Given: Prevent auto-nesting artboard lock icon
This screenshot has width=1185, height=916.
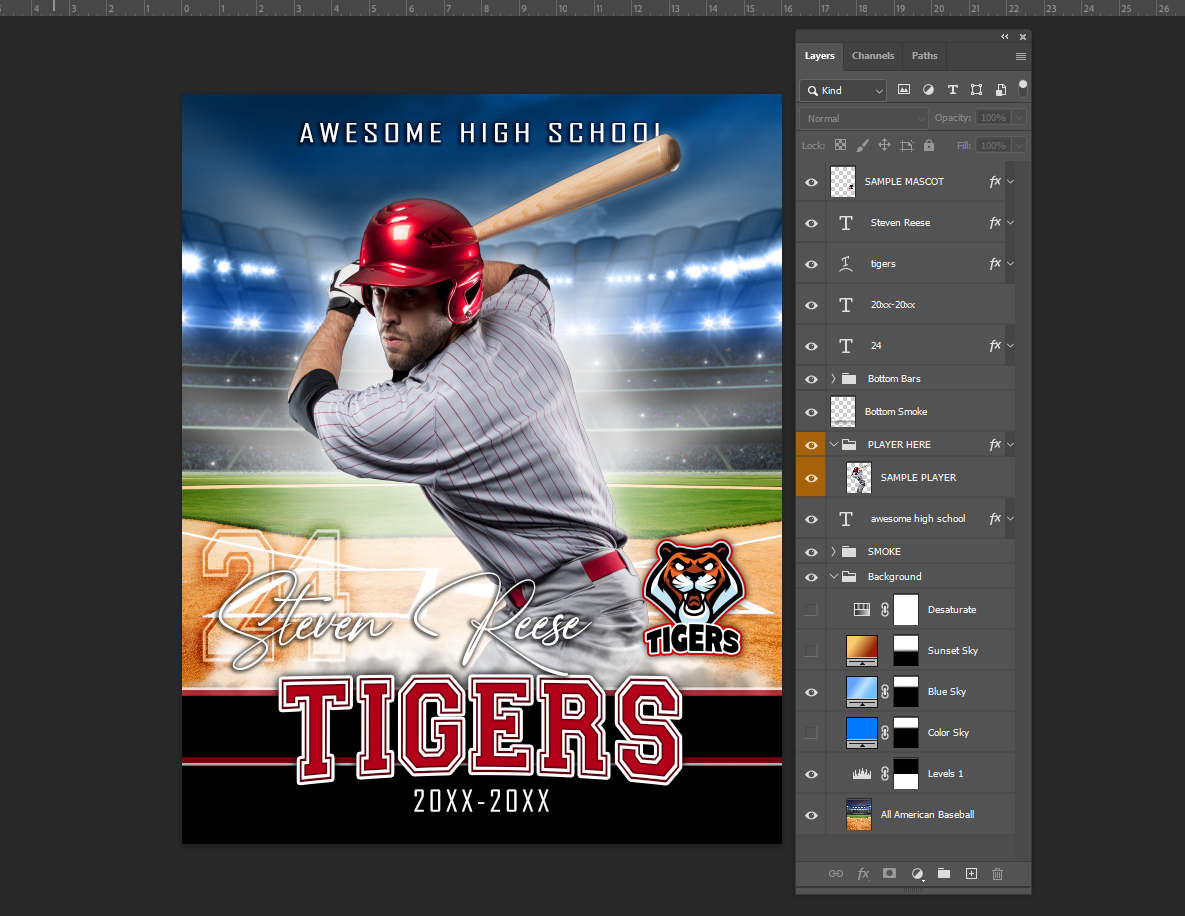Looking at the screenshot, I should (x=907, y=145).
